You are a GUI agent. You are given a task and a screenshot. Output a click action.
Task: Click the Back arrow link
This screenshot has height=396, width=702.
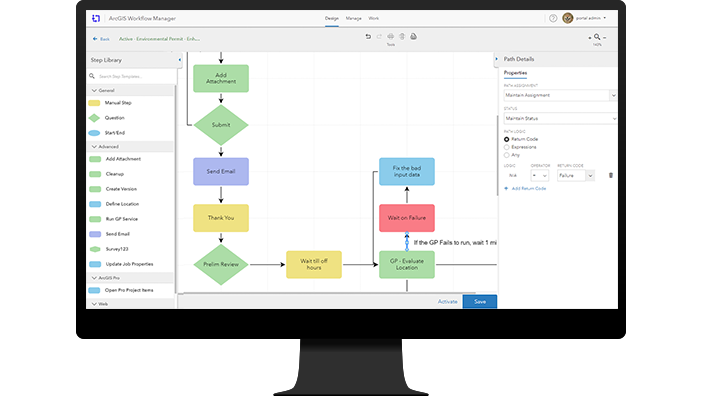click(101, 39)
